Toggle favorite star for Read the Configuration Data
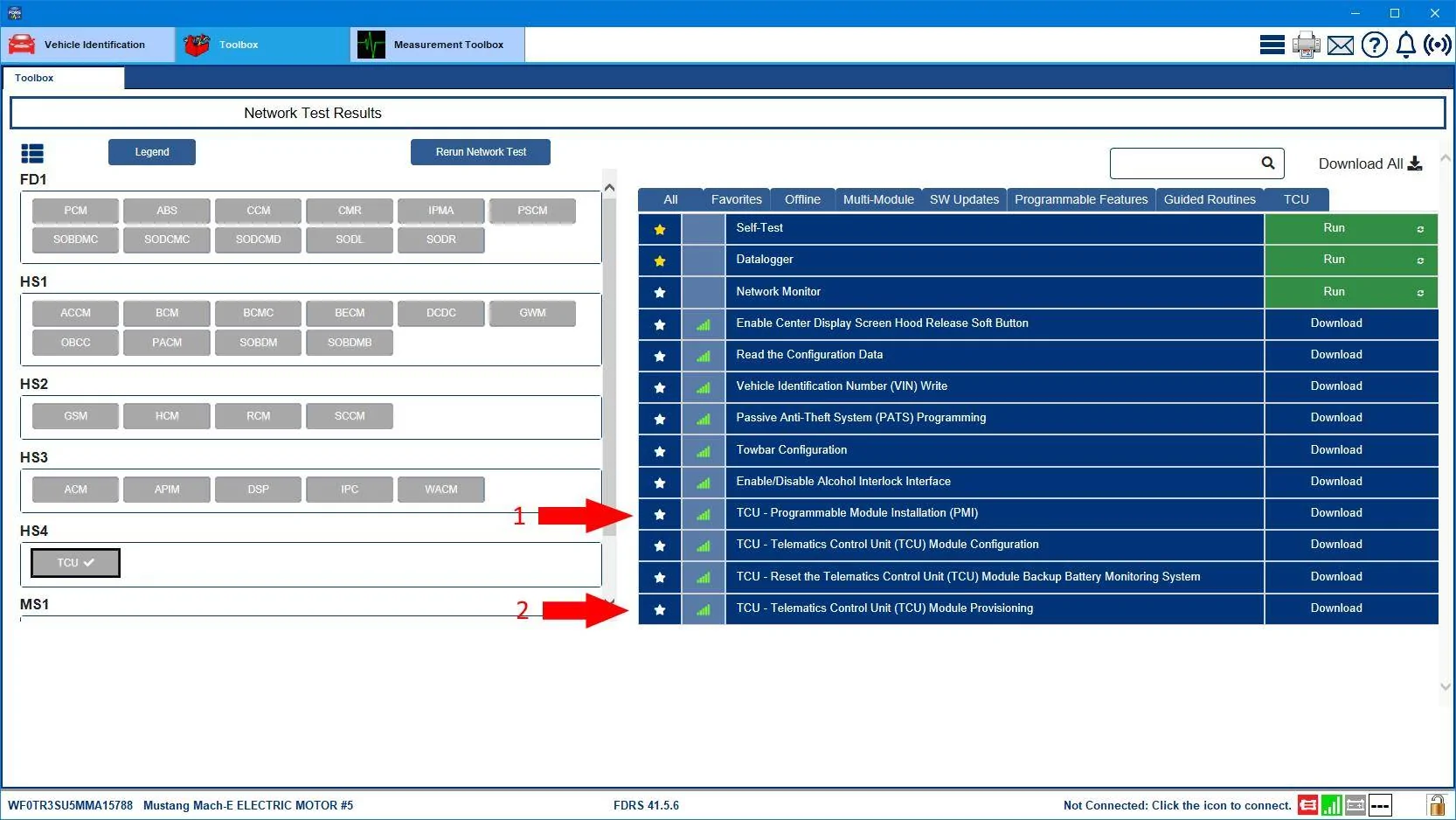 point(660,356)
